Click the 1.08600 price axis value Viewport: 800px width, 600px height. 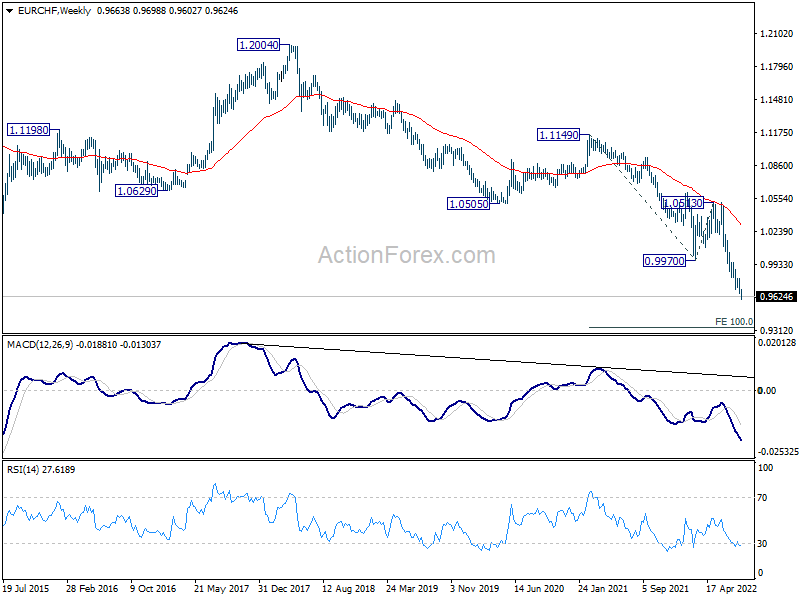click(x=777, y=166)
